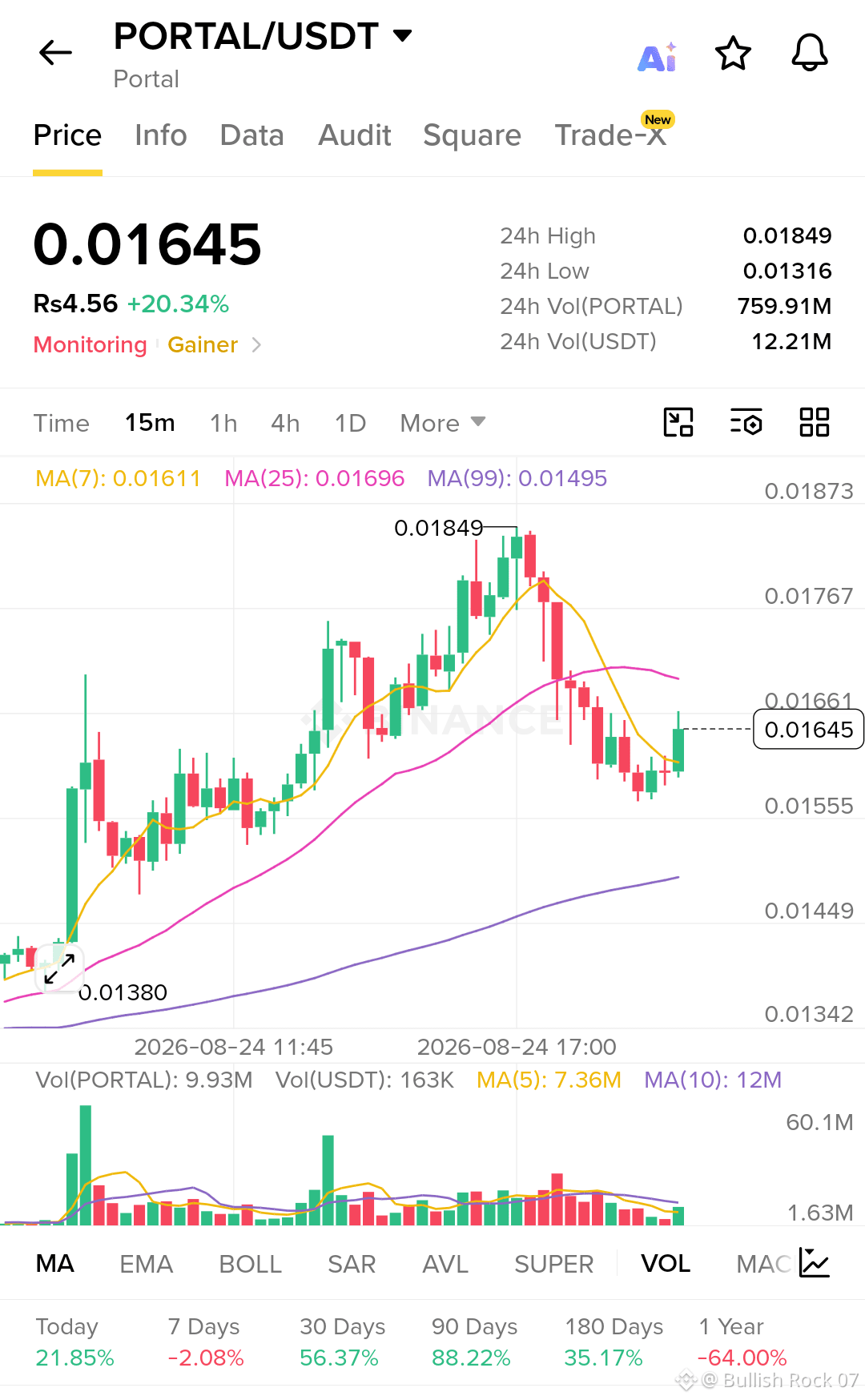The width and height of the screenshot is (865, 1400).
Task: Tap the 24h High value 0.01849
Action: point(787,235)
